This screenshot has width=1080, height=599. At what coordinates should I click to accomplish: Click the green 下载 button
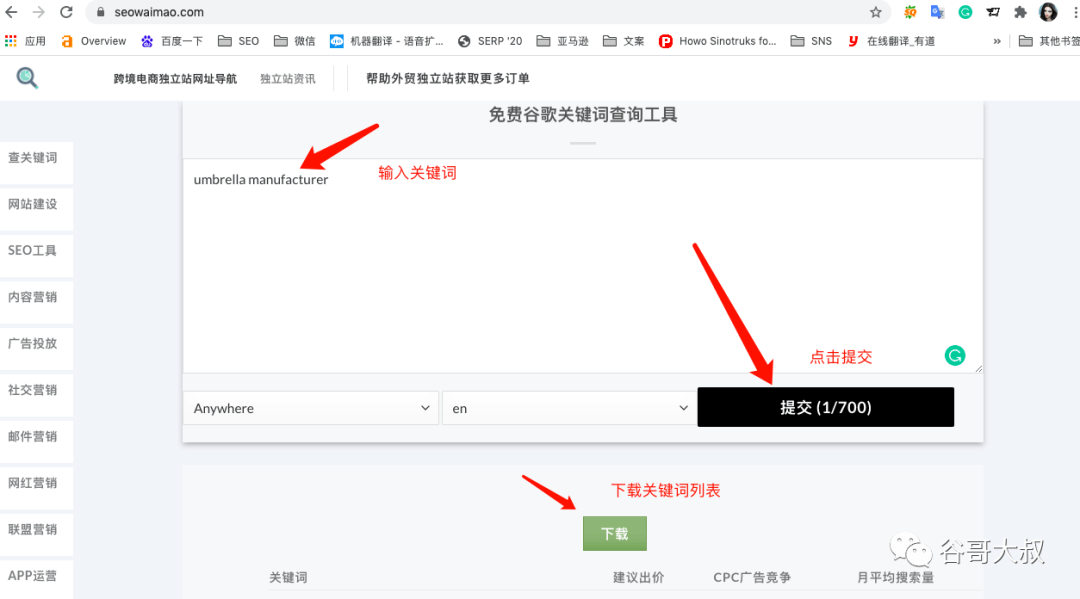coord(614,534)
